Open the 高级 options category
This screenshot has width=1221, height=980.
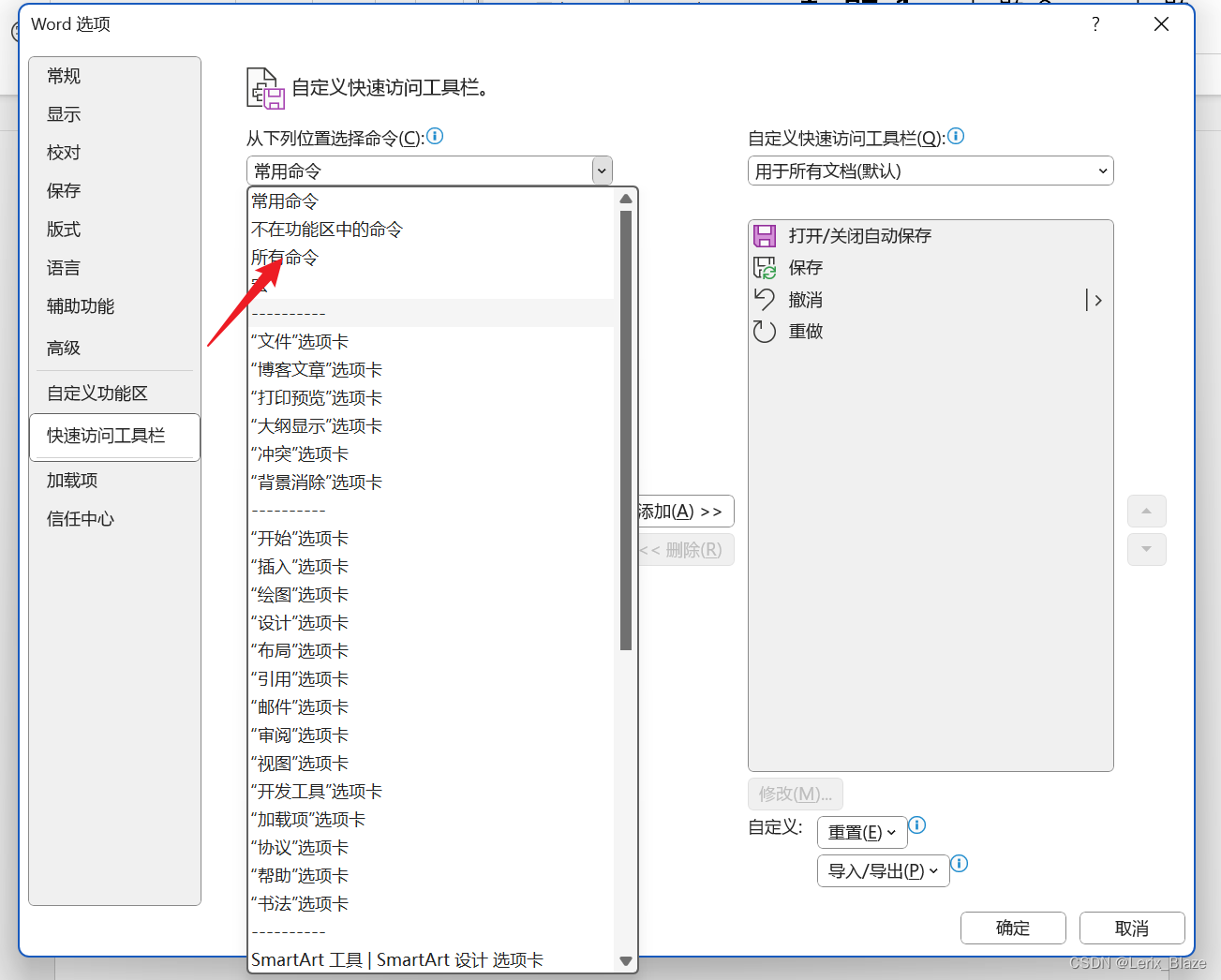click(114, 349)
